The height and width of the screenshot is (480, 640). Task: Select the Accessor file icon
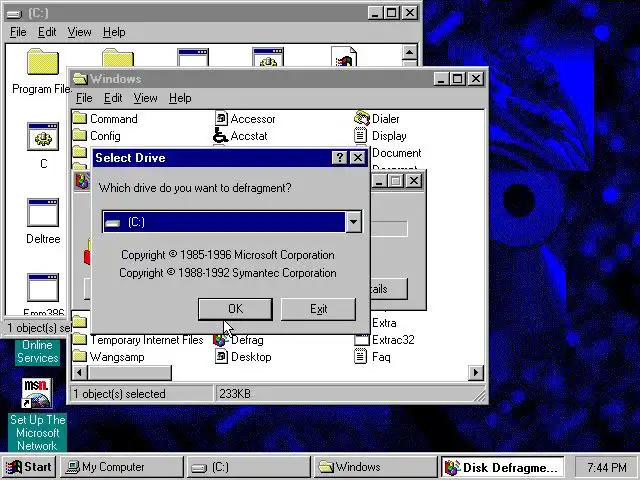pyautogui.click(x=221, y=118)
